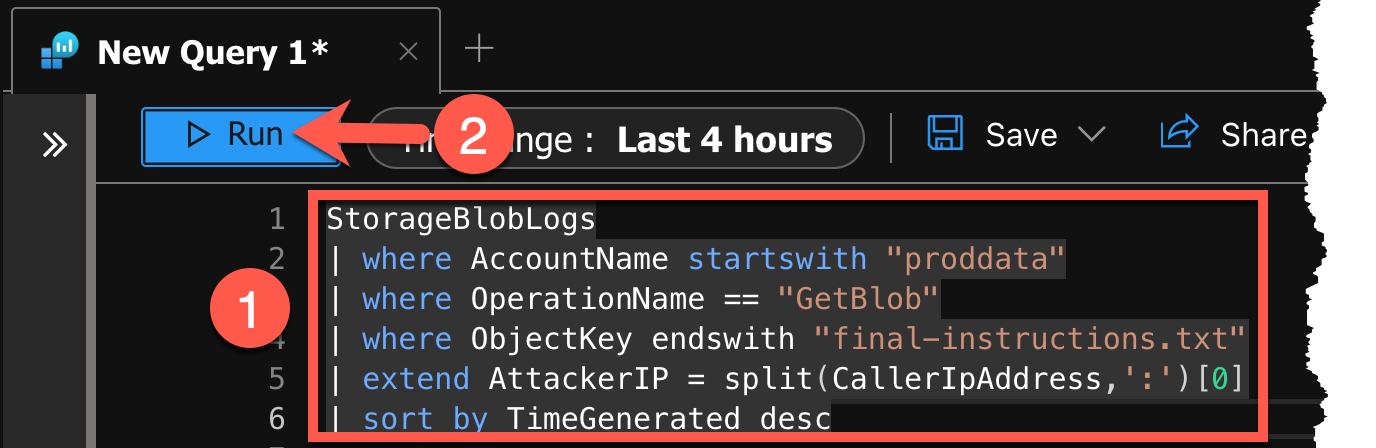Expand the Save dropdown chevron
This screenshot has height=448, width=1376.
[x=1090, y=134]
